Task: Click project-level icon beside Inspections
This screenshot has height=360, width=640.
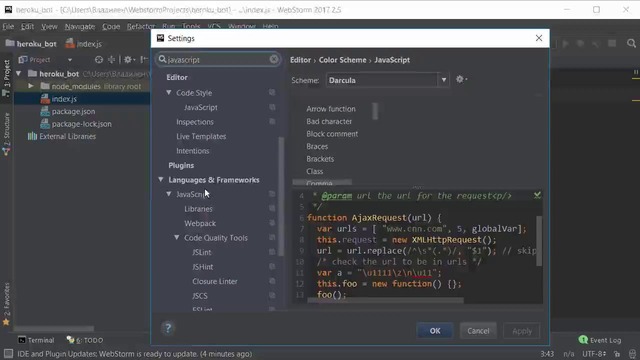Action: click(272, 122)
